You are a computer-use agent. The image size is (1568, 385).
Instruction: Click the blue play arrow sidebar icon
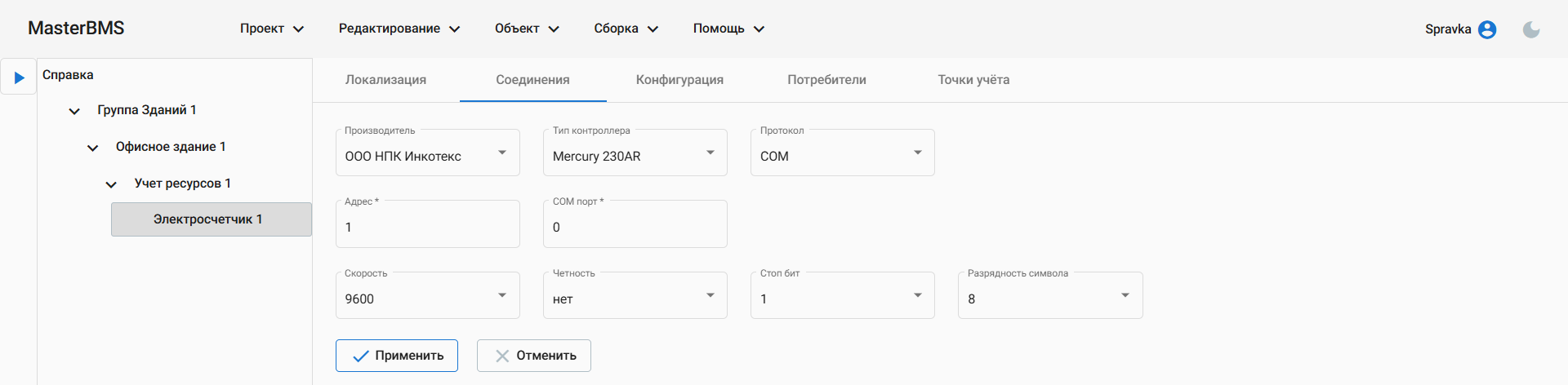pos(19,77)
